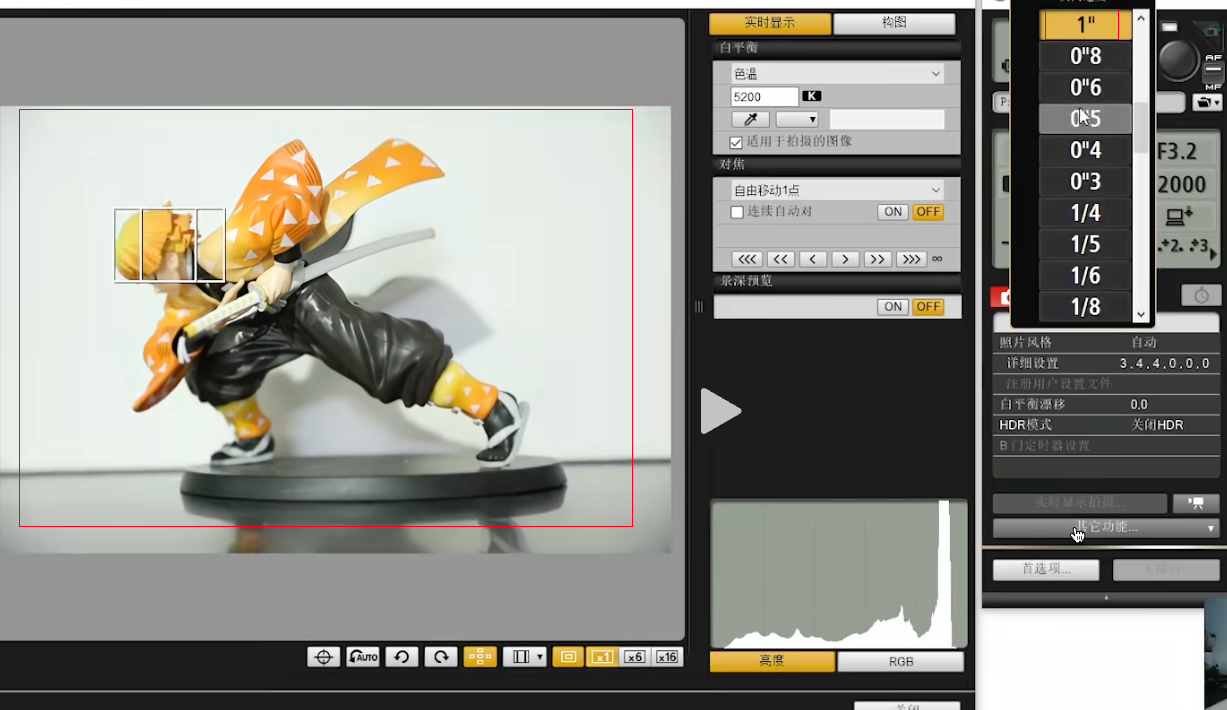Select the fit-to-window view icon
1227x710 pixels.
click(x=568, y=657)
